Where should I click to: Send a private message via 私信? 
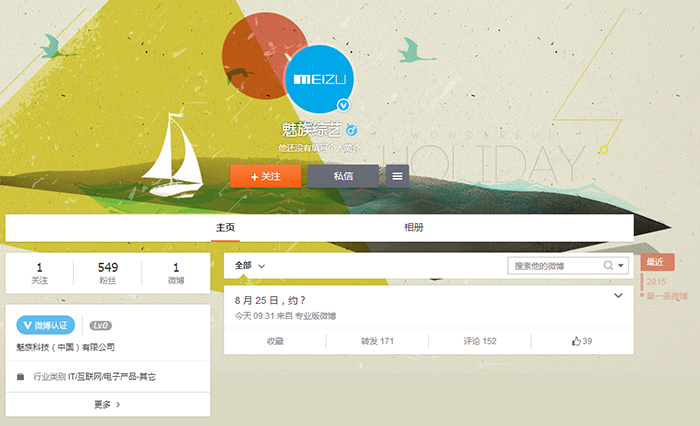click(343, 176)
